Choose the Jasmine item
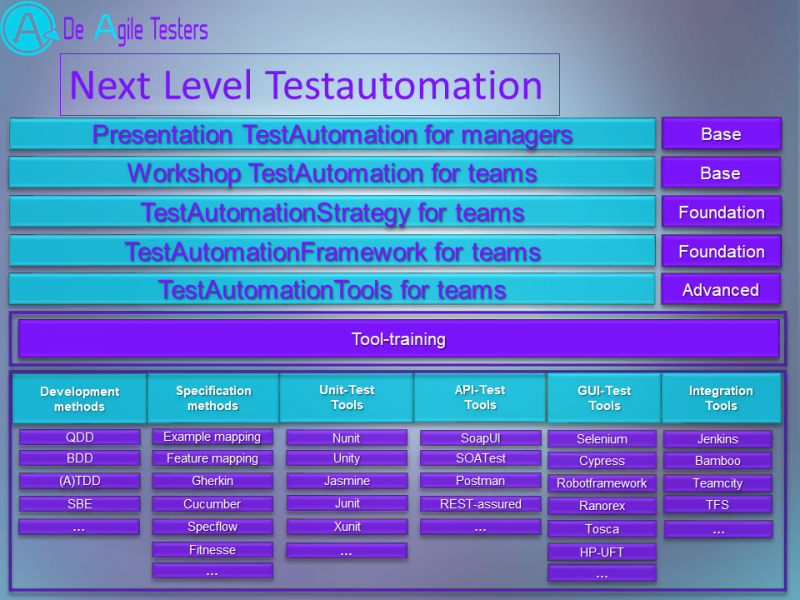The image size is (800, 600). (x=346, y=481)
